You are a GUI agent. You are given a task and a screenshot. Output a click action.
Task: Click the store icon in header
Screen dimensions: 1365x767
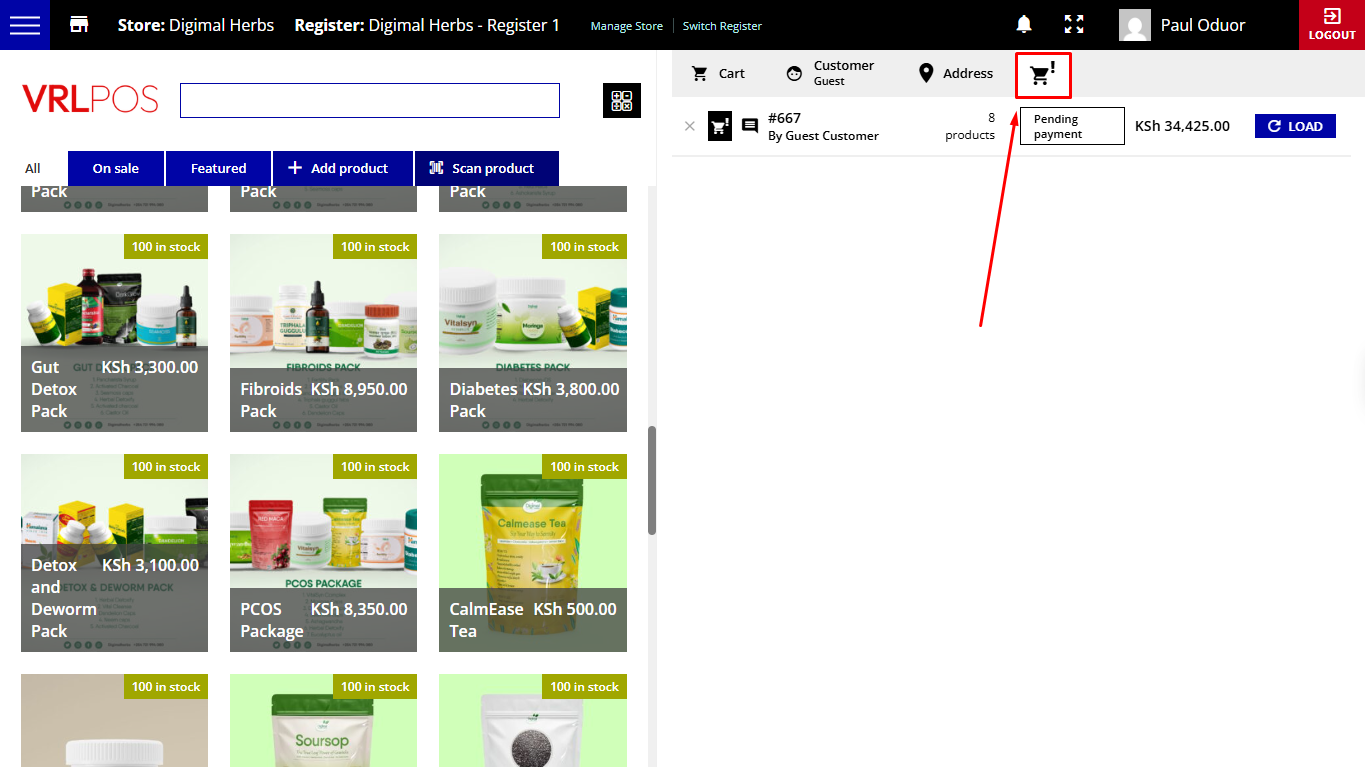point(79,25)
